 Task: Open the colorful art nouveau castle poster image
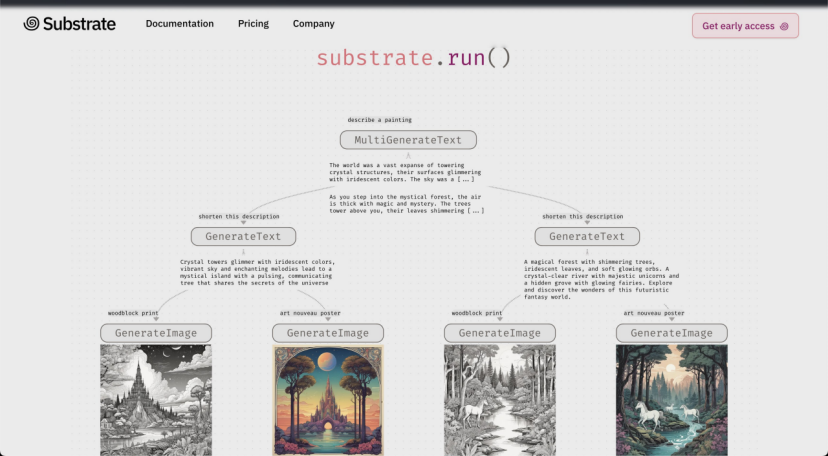point(328,400)
